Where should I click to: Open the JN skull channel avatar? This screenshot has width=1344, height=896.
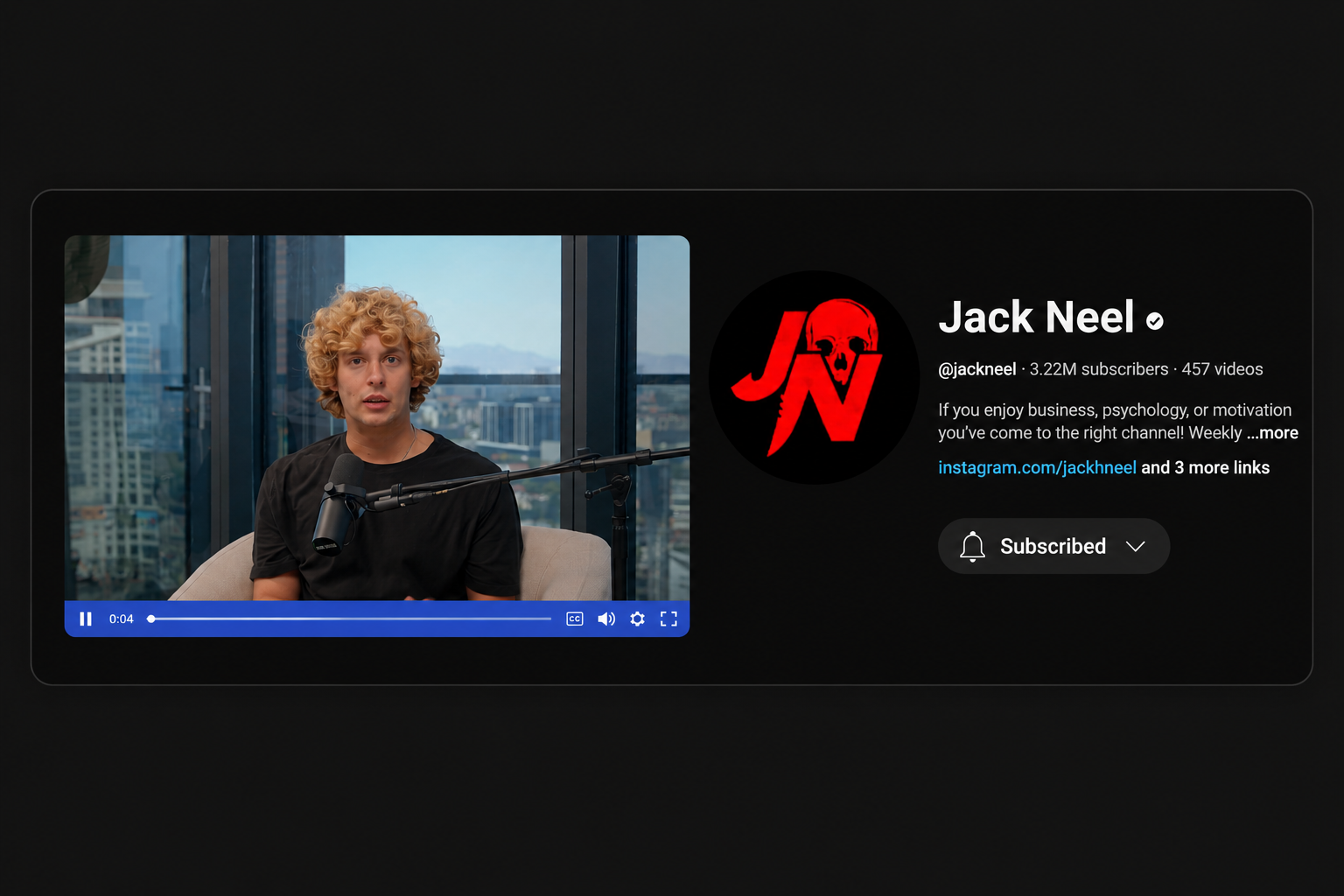click(x=814, y=377)
